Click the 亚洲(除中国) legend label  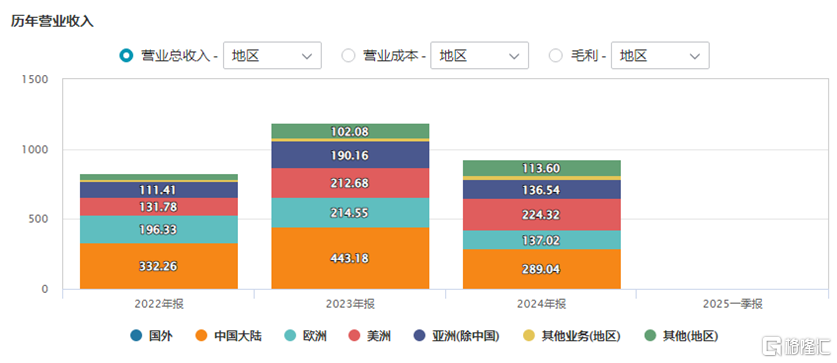(x=466, y=336)
